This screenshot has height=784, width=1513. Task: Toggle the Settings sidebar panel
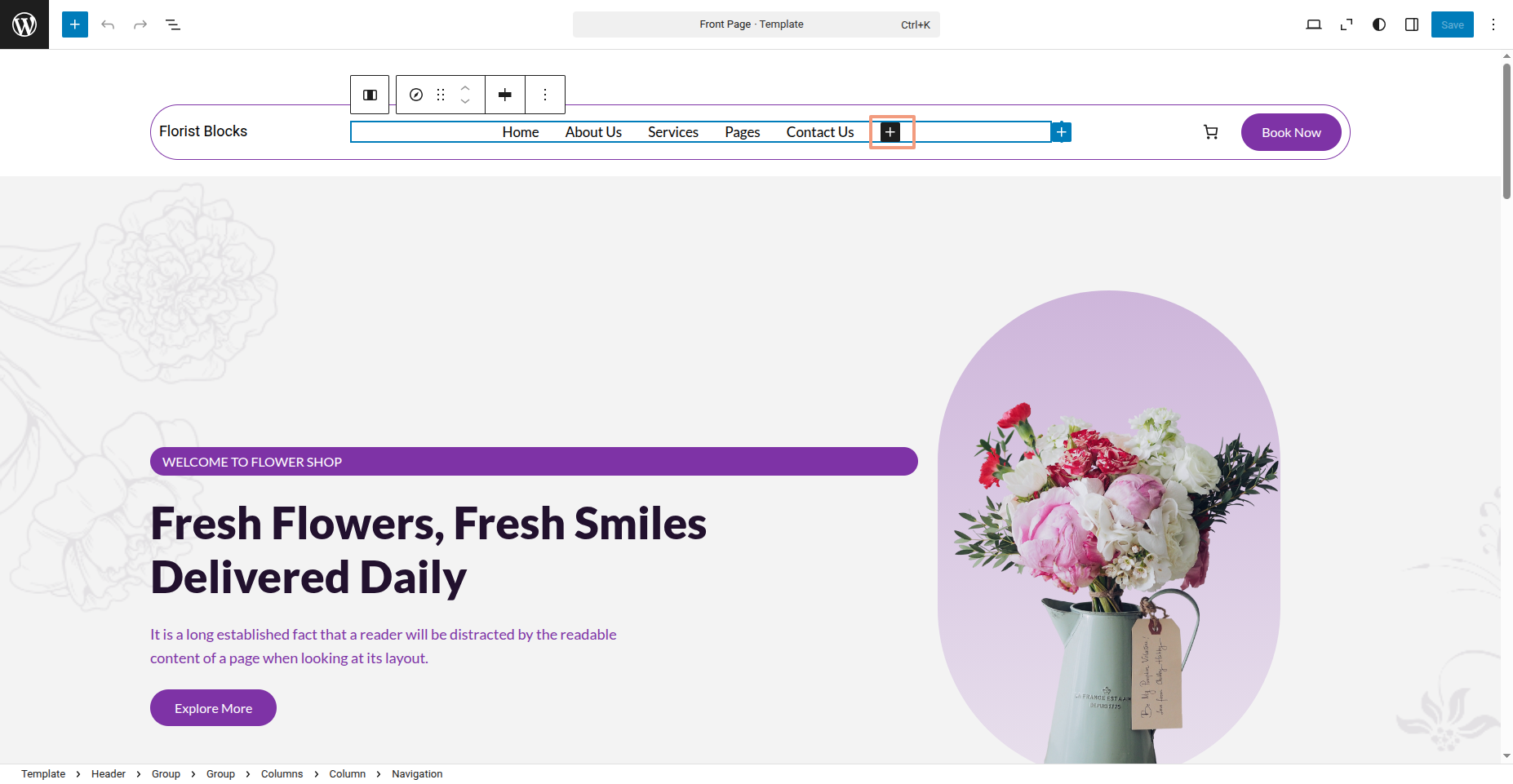(1412, 24)
